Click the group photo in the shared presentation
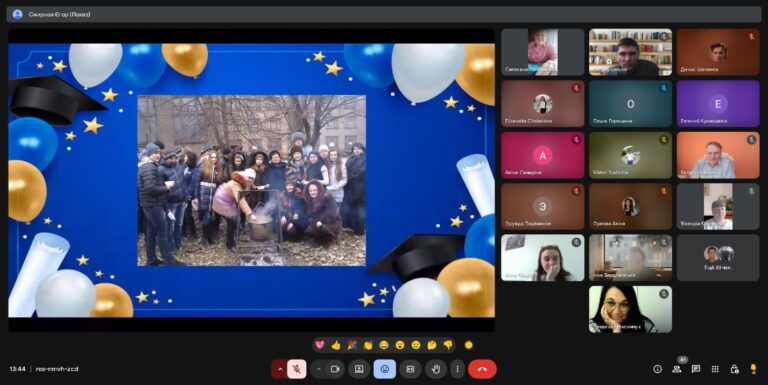The image size is (768, 385). (251, 180)
